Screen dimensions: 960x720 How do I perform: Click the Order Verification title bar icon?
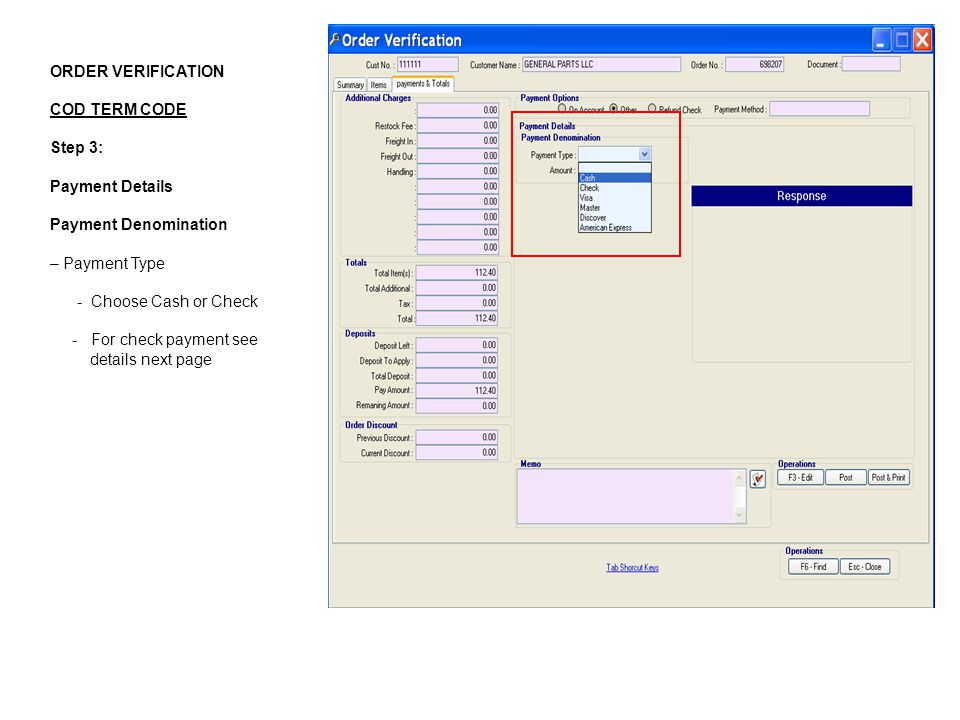[334, 40]
